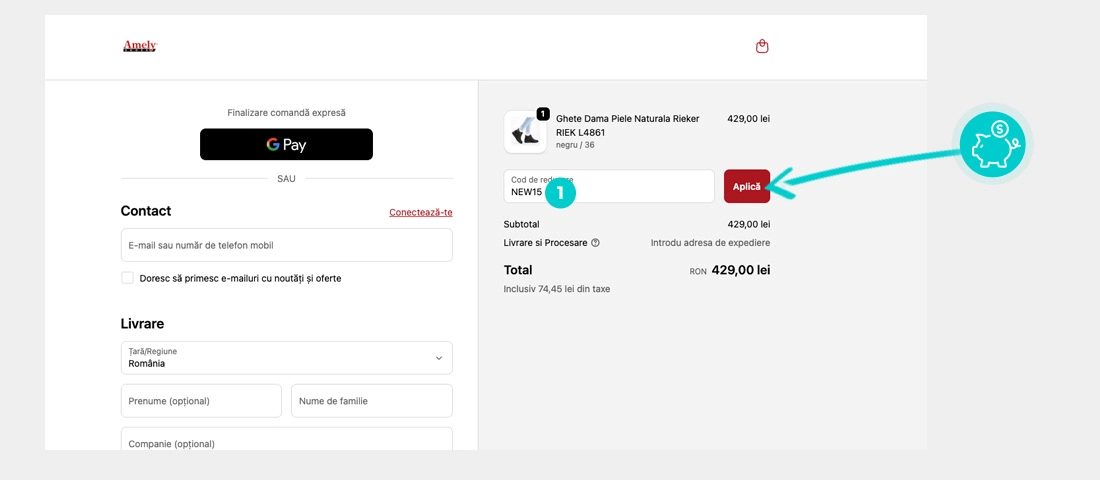Click the Prenume (opțional) input field

pyautogui.click(x=201, y=401)
